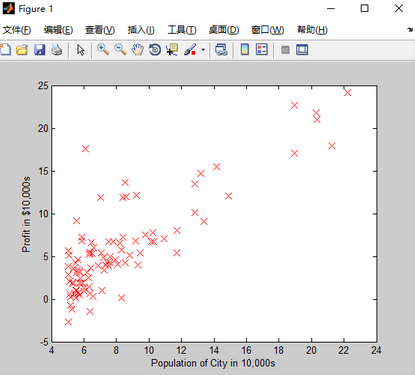This screenshot has width=415, height=375.
Task: Enable the Pan hand tool
Action: click(137, 50)
